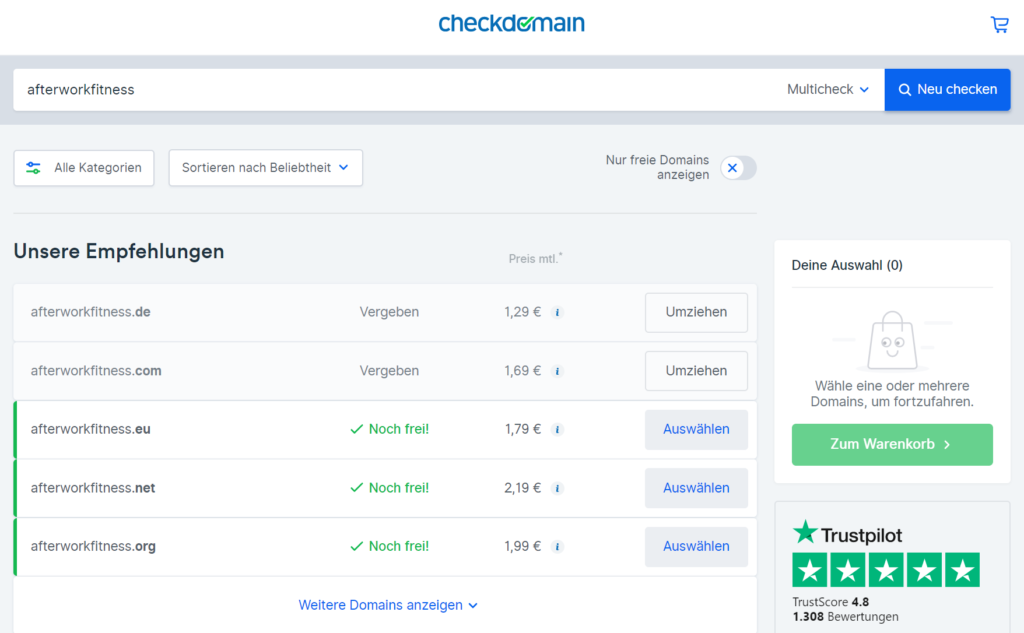Click the afterworkfitness.eu domain name
The height and width of the screenshot is (633, 1024).
[90, 429]
